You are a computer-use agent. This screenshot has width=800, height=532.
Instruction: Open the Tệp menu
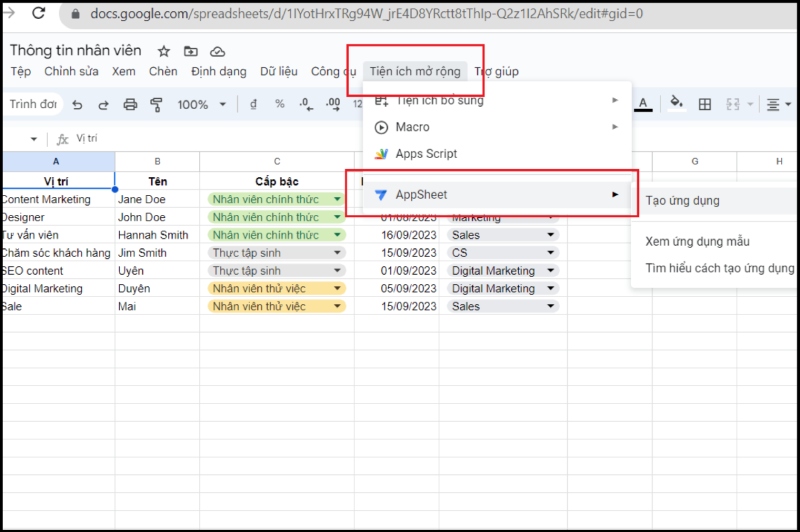click(21, 71)
